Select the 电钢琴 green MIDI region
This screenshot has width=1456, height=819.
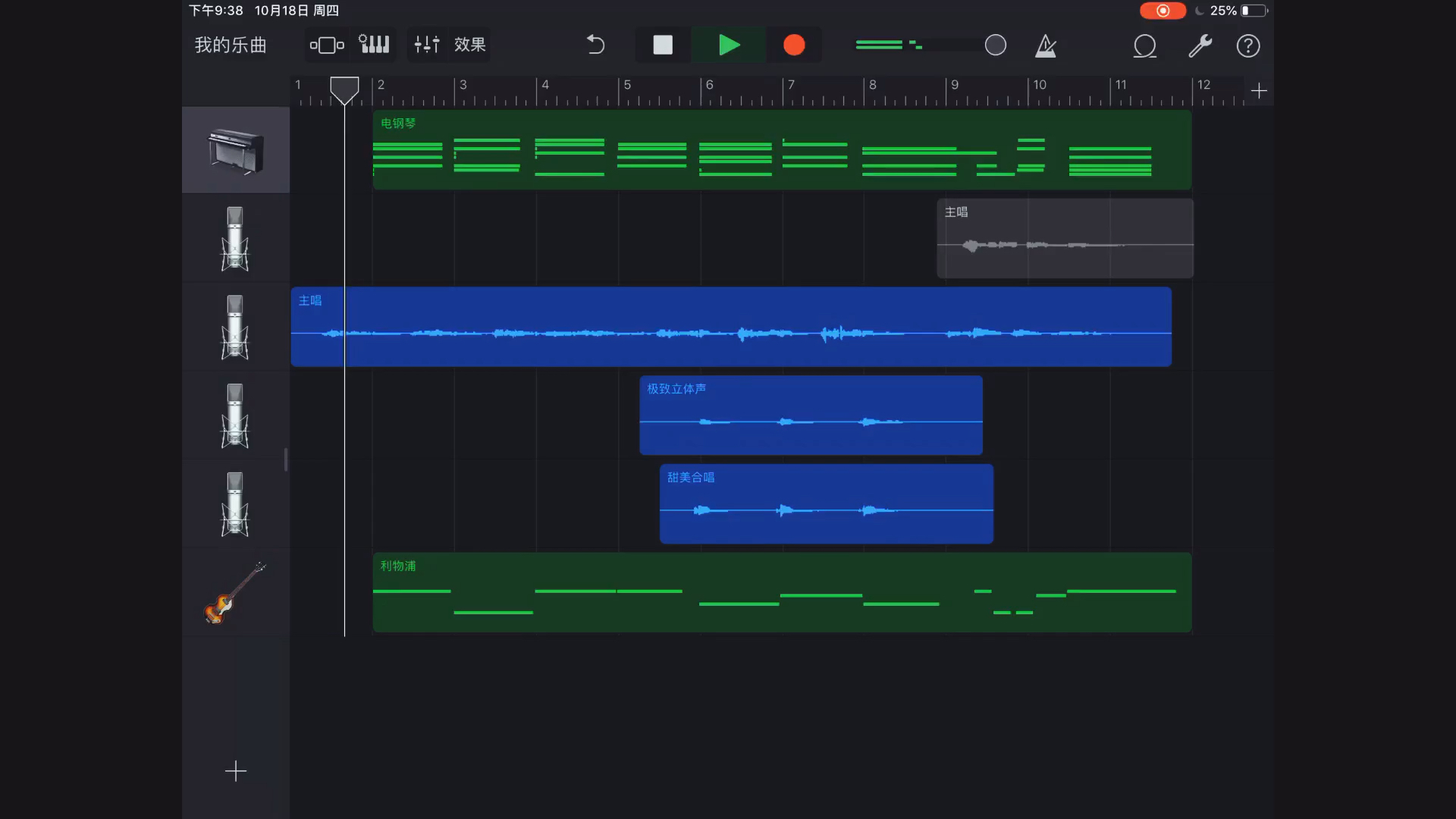point(782,150)
